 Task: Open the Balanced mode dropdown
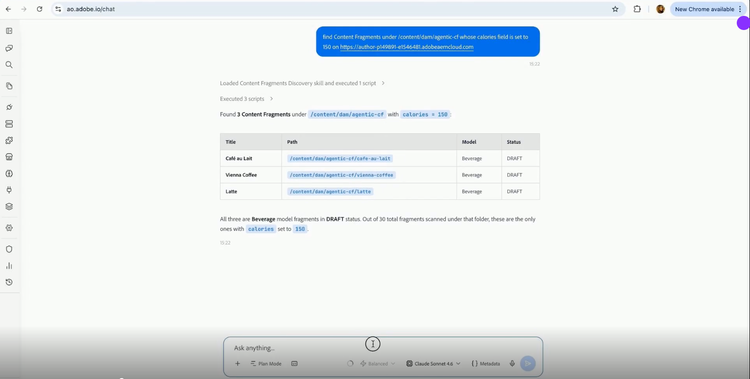(x=377, y=364)
